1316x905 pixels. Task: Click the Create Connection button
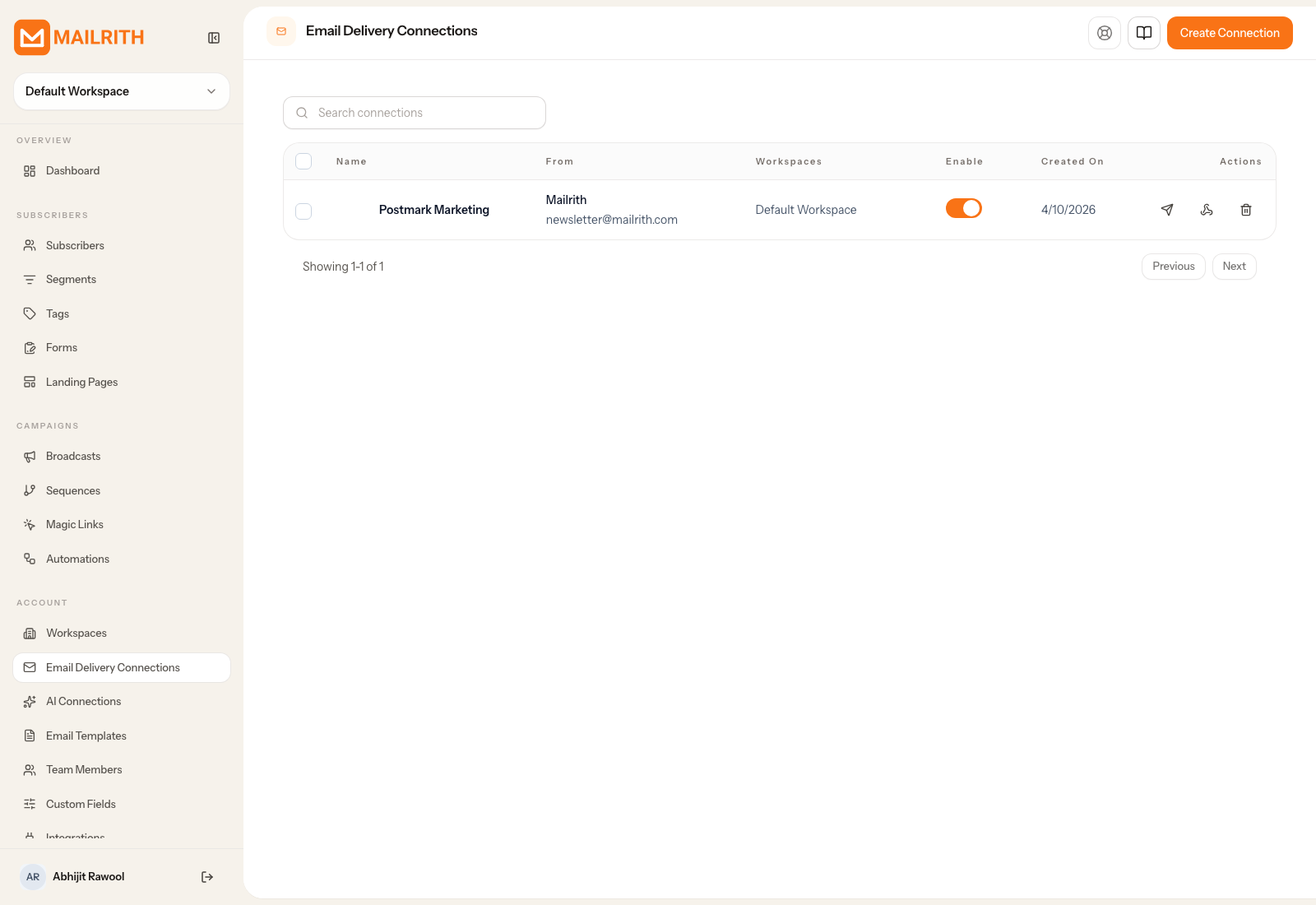[1230, 33]
